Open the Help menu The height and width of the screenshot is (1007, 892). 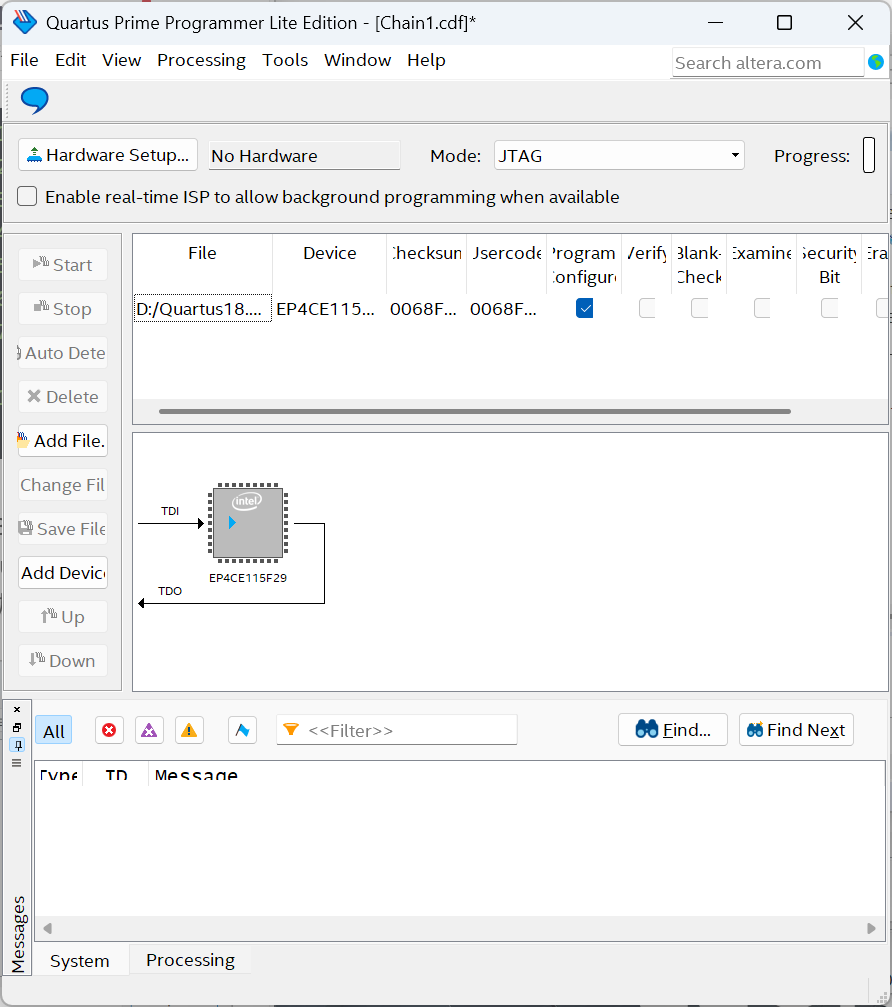[x=426, y=60]
